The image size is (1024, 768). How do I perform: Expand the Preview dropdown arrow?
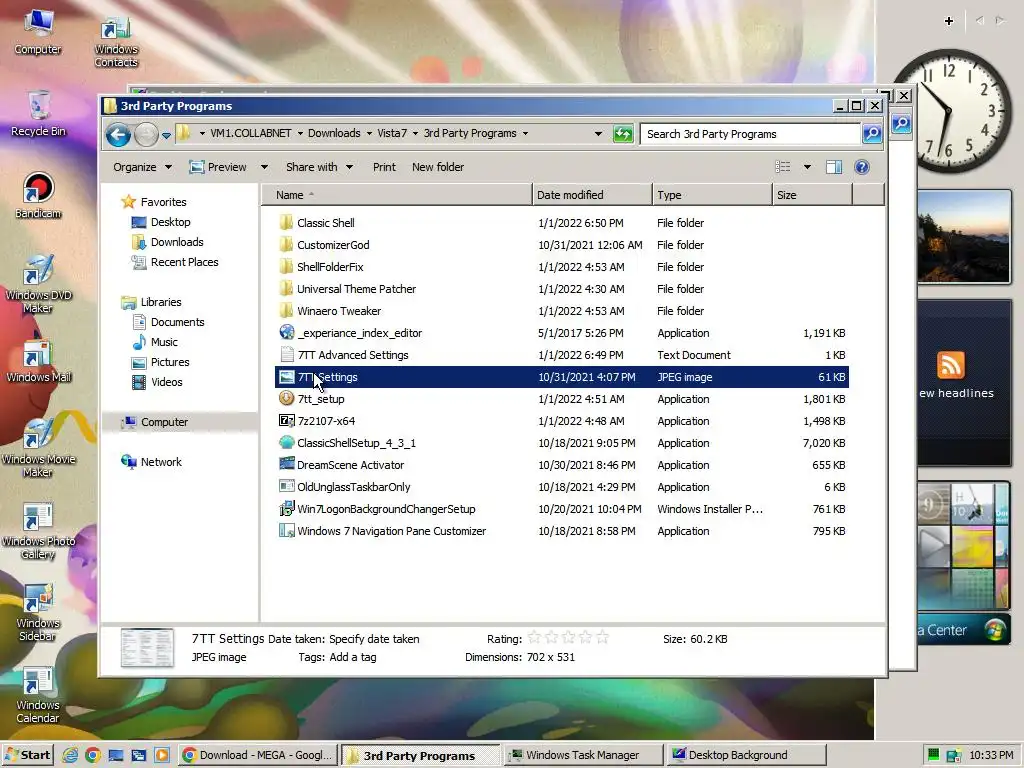264,167
